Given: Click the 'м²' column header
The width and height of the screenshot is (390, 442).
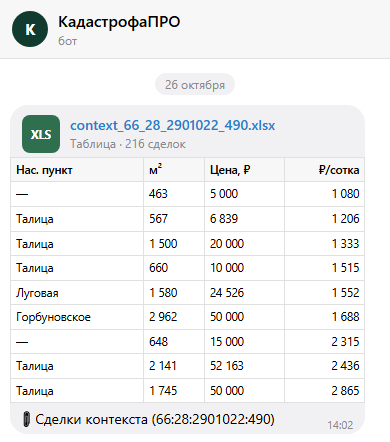Looking at the screenshot, I should coord(174,170).
